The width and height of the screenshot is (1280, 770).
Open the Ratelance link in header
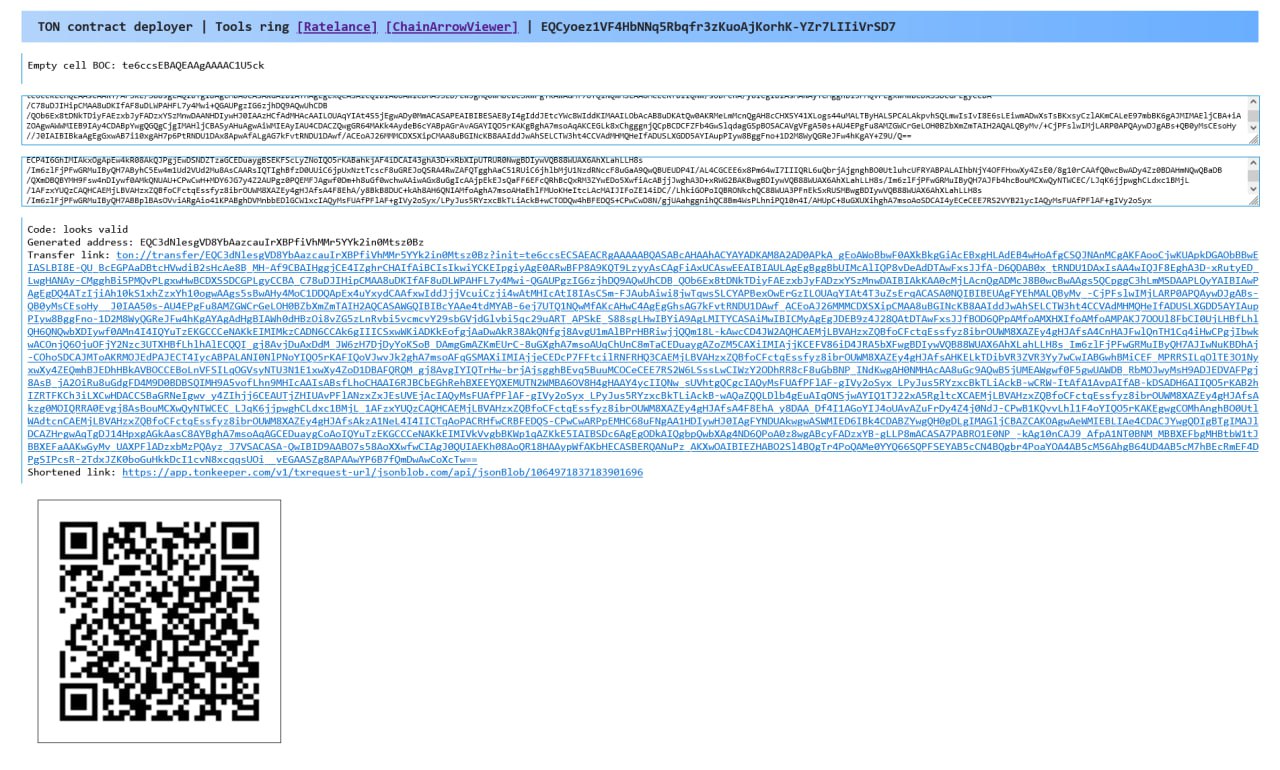pos(337,27)
